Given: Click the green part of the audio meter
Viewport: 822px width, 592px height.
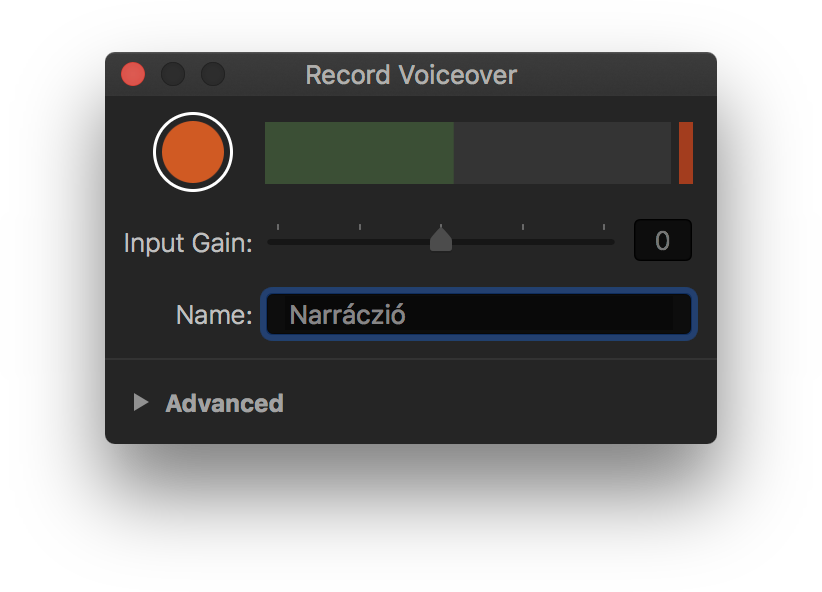Looking at the screenshot, I should click(x=358, y=153).
